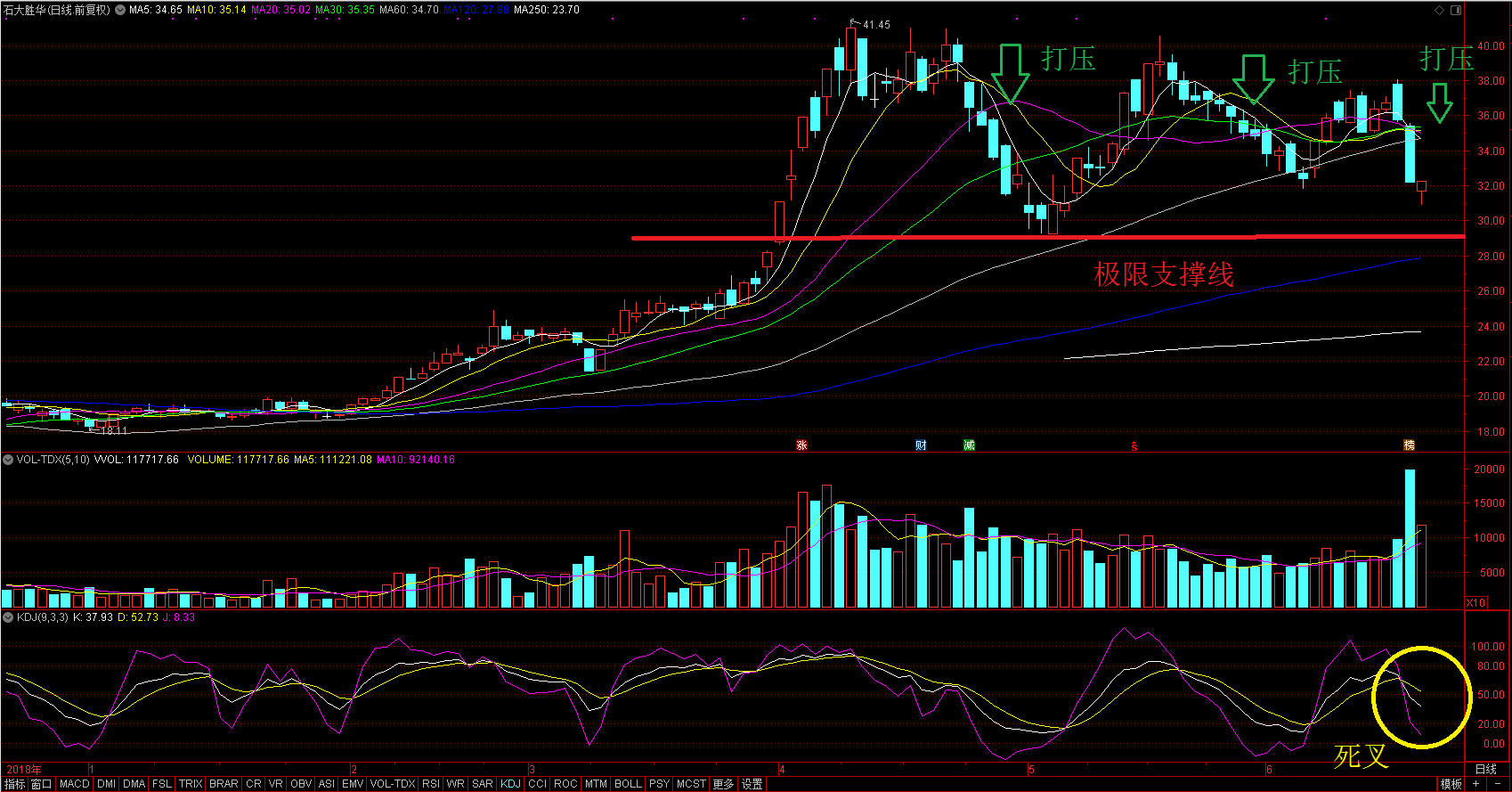Switch to the EMV indicator tab
The height and width of the screenshot is (792, 1512).
(x=353, y=784)
